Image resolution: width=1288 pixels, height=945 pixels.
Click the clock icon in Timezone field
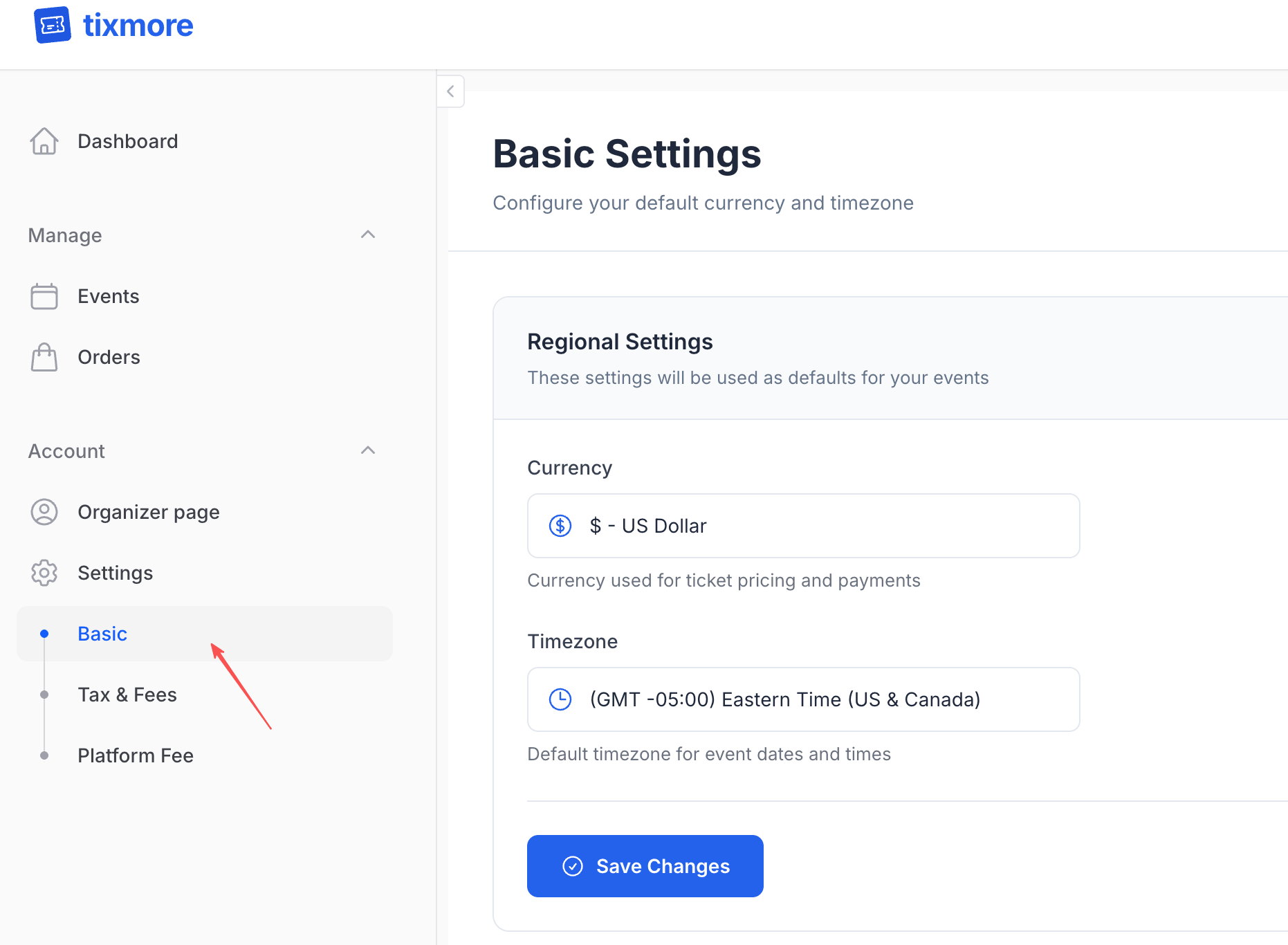560,699
